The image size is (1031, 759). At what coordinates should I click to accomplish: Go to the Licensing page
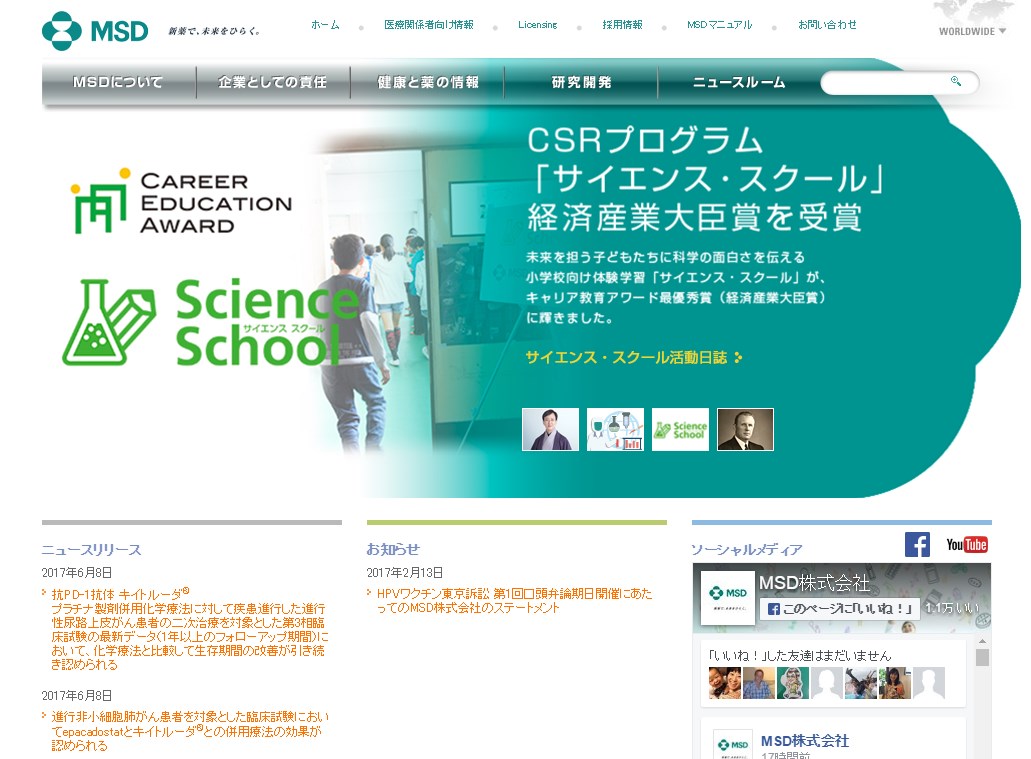[537, 25]
